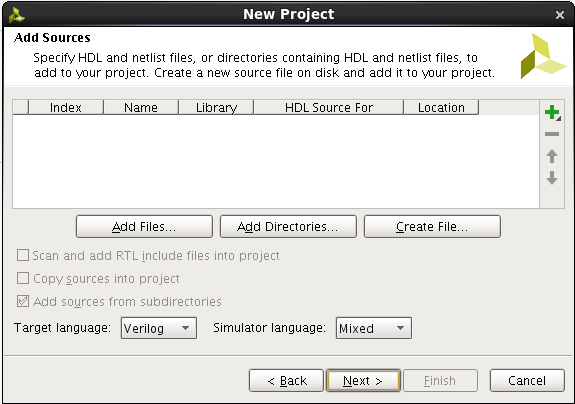Click the Add Files... button
The width and height of the screenshot is (575, 404).
(x=144, y=227)
